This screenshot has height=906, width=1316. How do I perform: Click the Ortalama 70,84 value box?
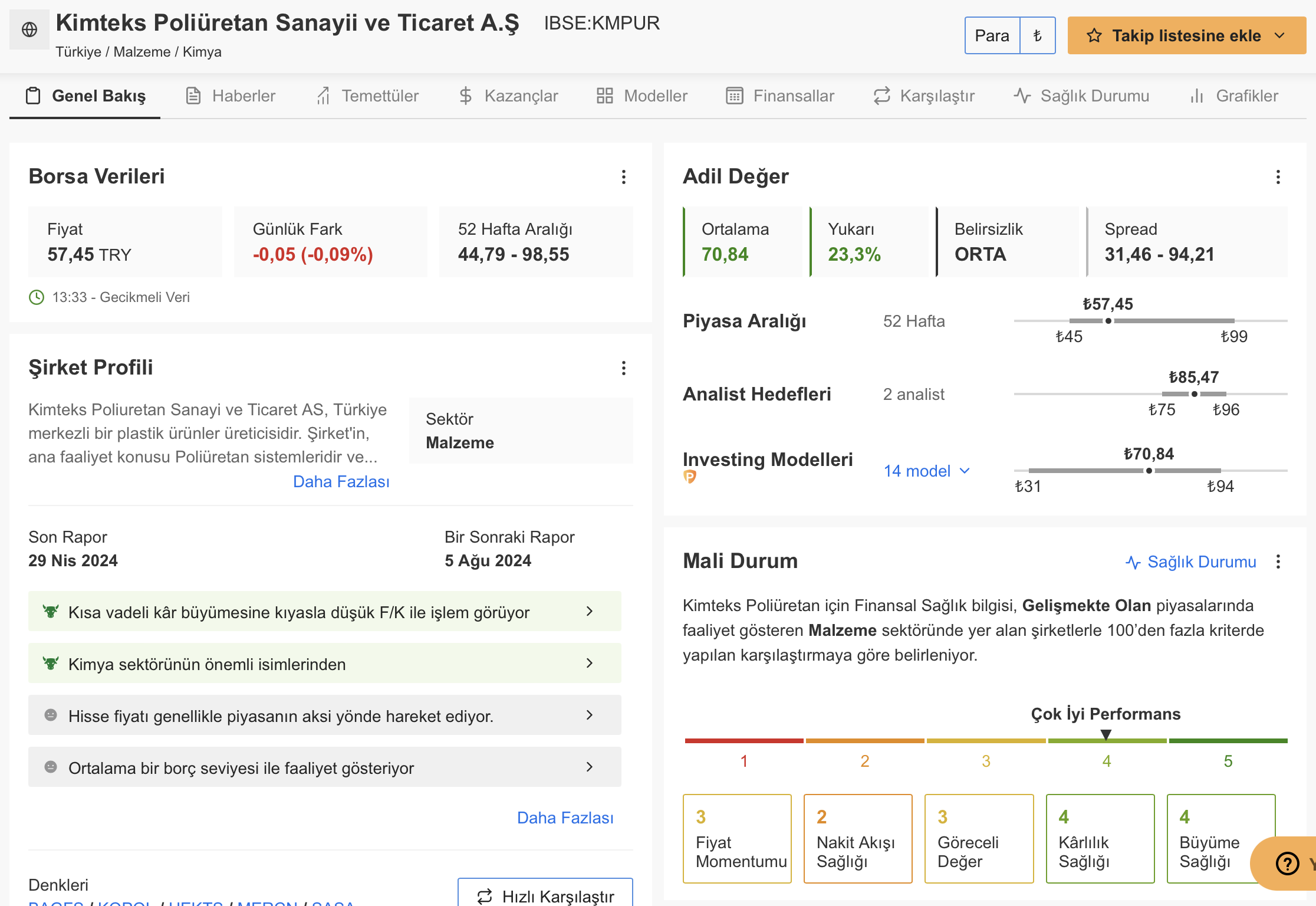[x=742, y=242]
